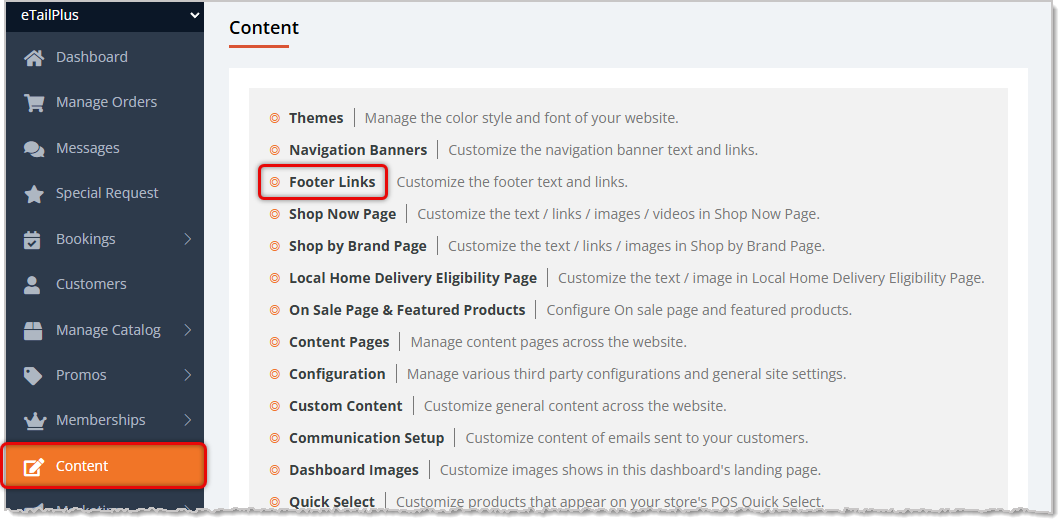Click text 'Customize the navigation banner text and links.'
The image size is (1063, 526).
(x=603, y=150)
